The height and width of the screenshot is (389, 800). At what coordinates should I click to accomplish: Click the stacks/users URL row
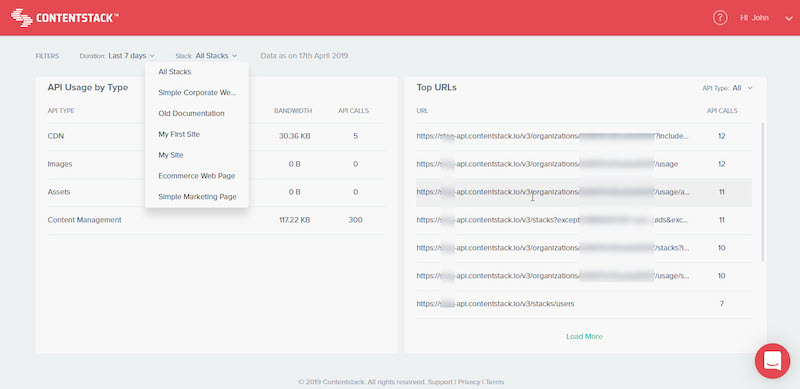pos(584,304)
